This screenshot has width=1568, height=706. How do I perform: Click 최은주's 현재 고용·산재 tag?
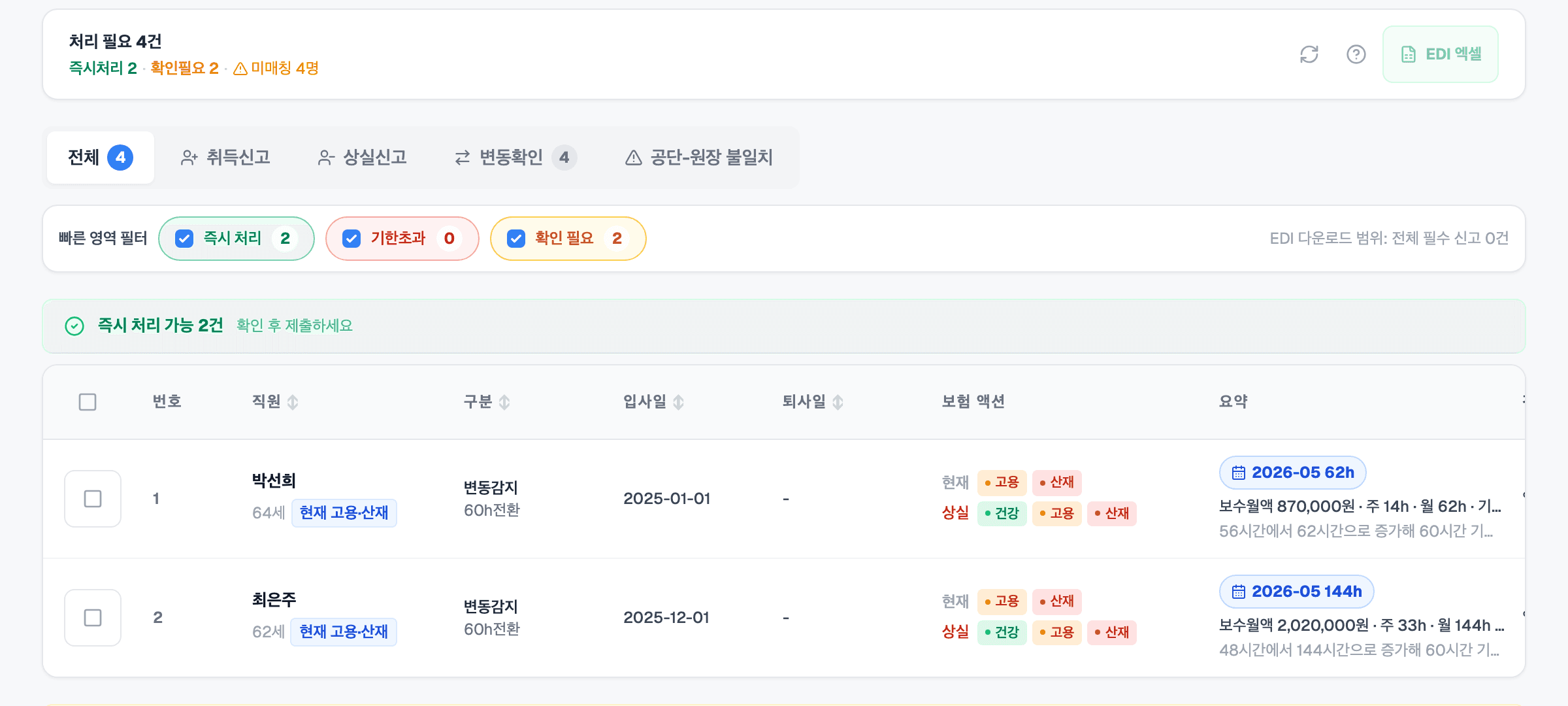(344, 631)
